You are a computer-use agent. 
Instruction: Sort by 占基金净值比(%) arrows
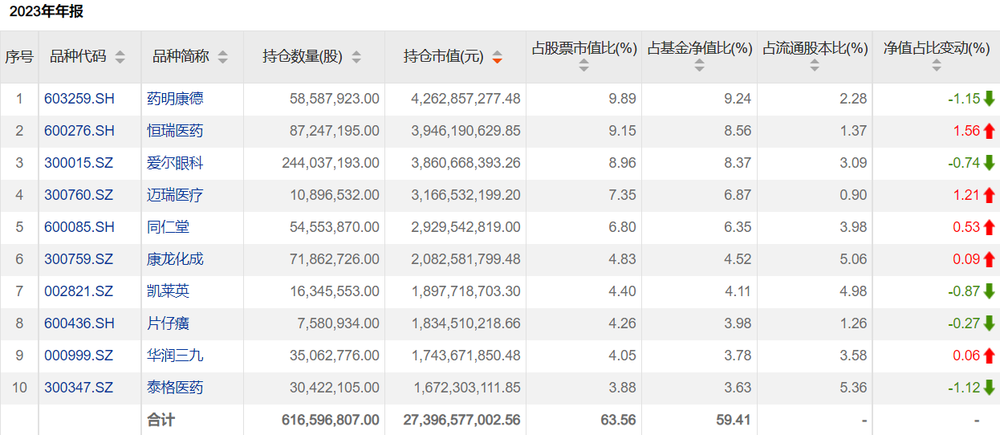(x=700, y=65)
